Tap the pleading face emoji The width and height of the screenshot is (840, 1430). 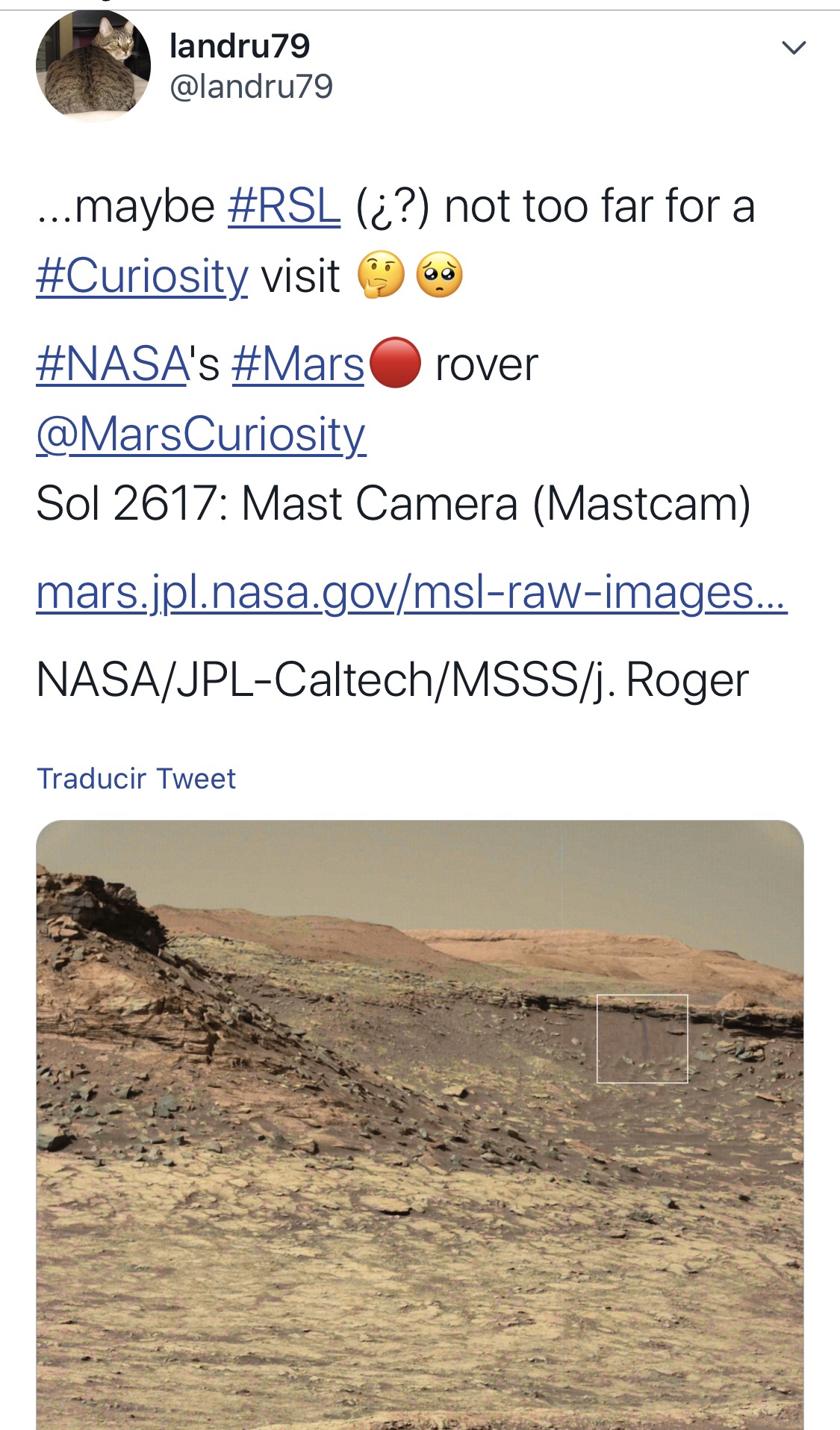pos(440,276)
